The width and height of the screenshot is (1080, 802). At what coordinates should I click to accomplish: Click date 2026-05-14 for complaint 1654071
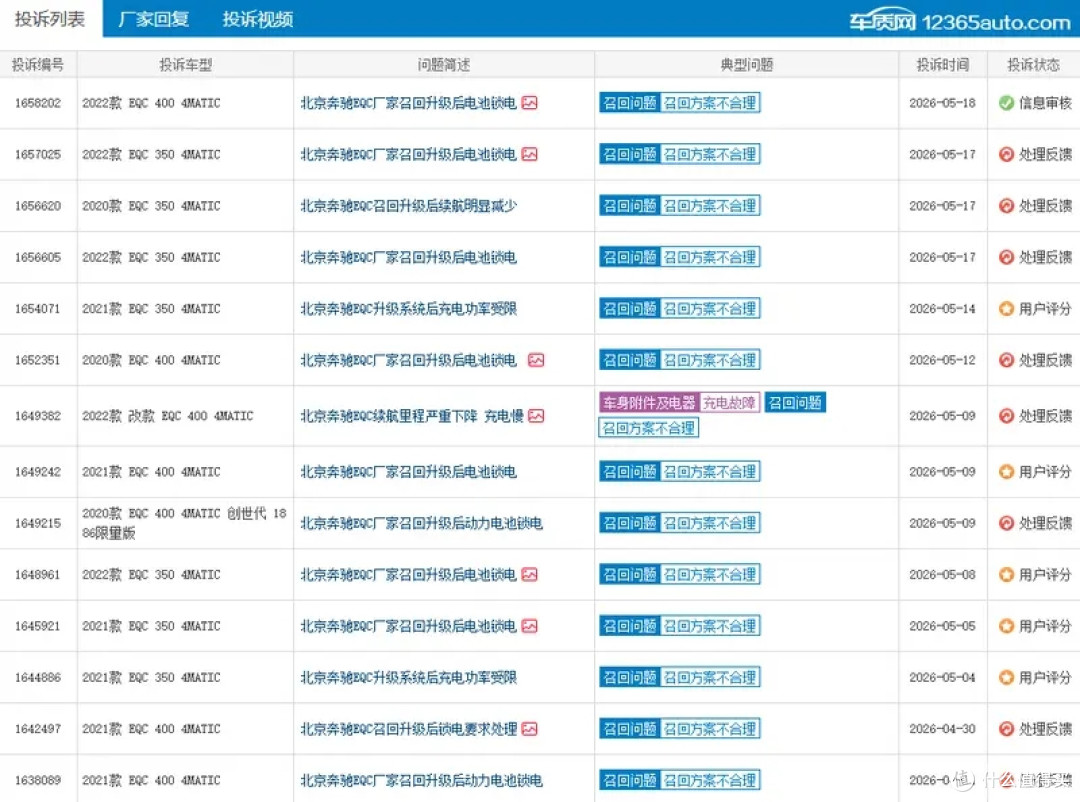coord(942,309)
